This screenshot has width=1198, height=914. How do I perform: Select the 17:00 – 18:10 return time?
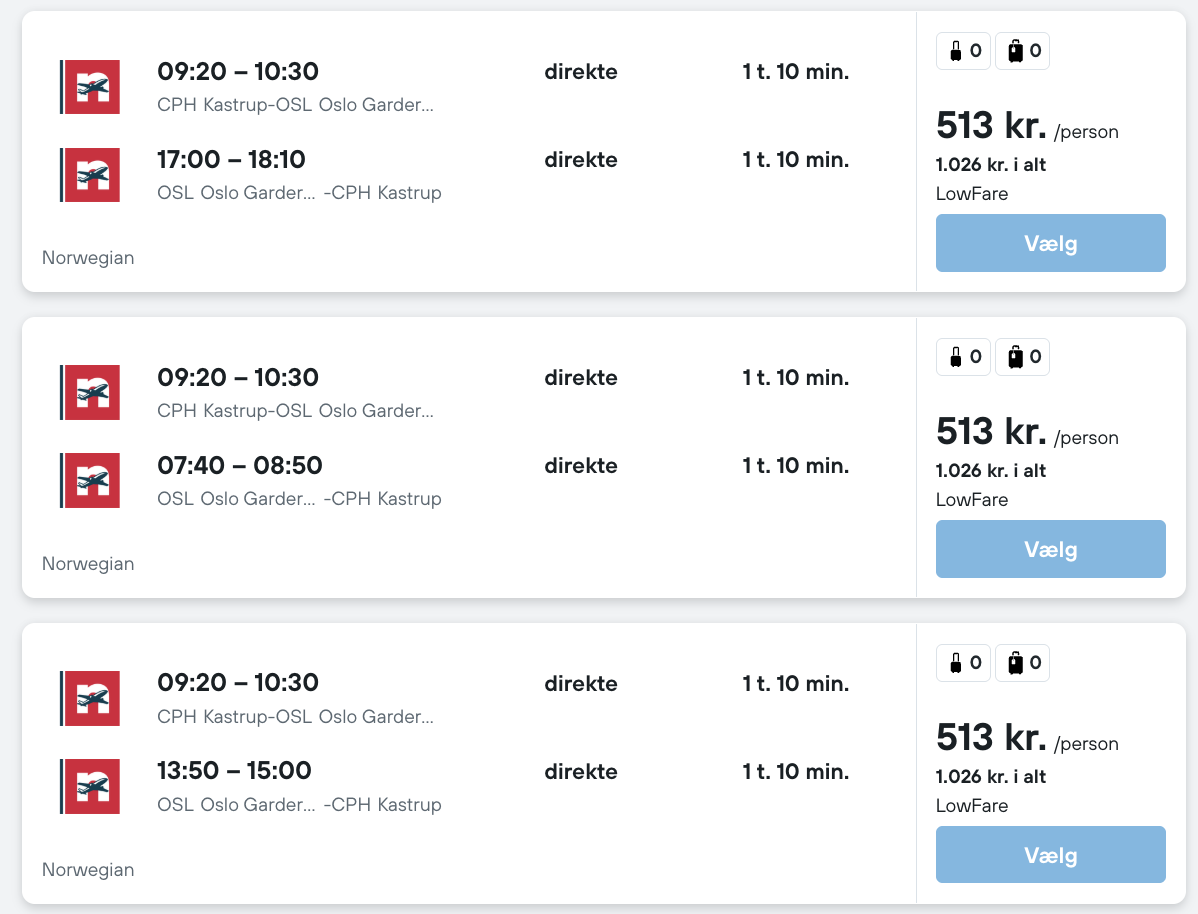point(232,160)
